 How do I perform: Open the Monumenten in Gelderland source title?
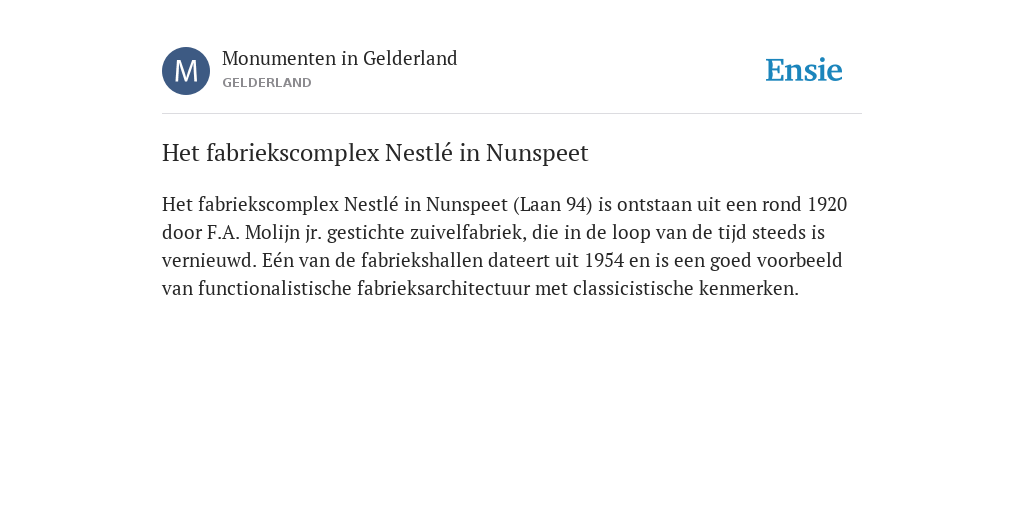click(x=340, y=59)
